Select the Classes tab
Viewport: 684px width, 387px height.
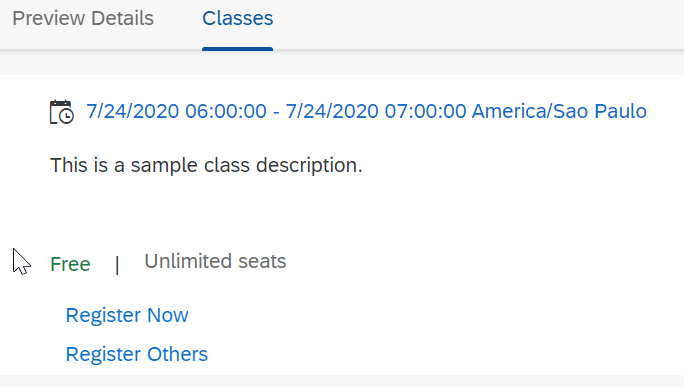(x=238, y=18)
